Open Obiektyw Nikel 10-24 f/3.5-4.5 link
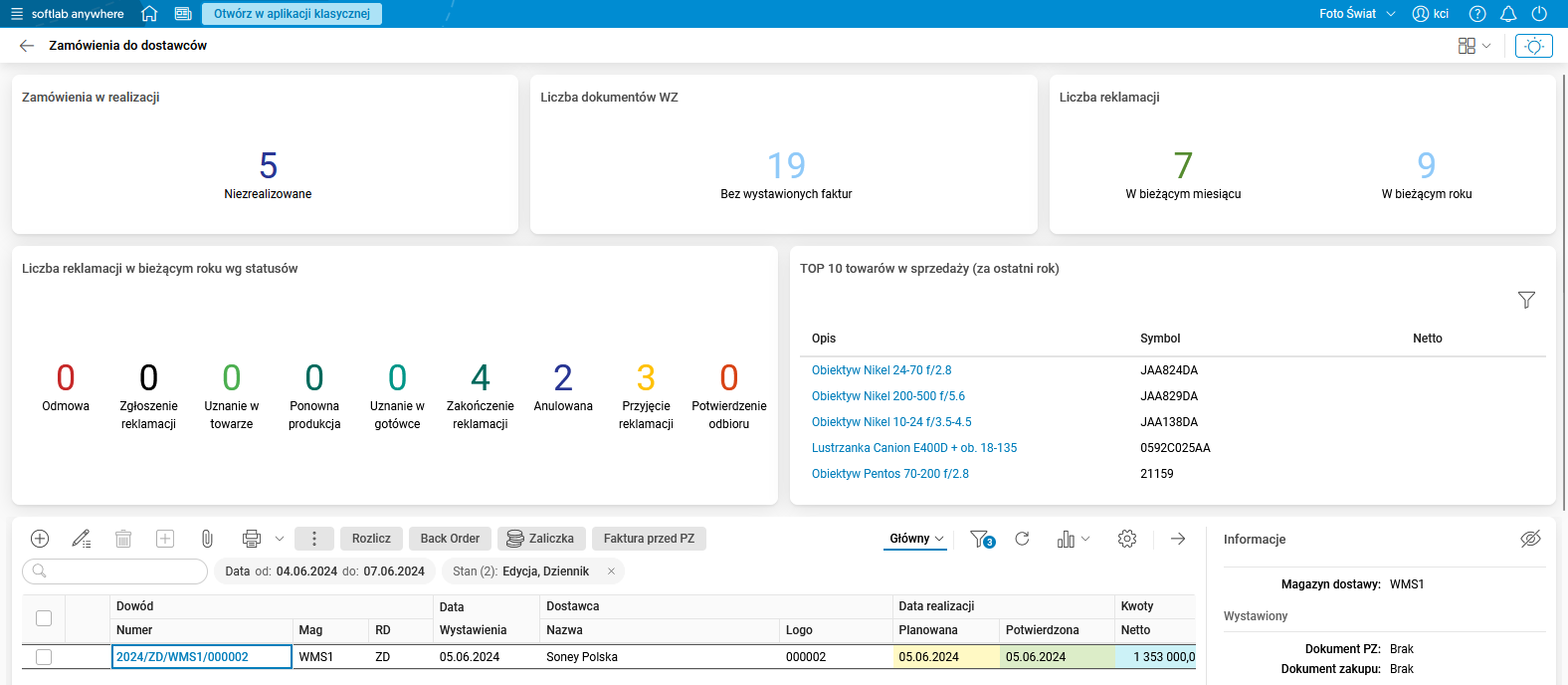1568x685 pixels. pos(891,422)
